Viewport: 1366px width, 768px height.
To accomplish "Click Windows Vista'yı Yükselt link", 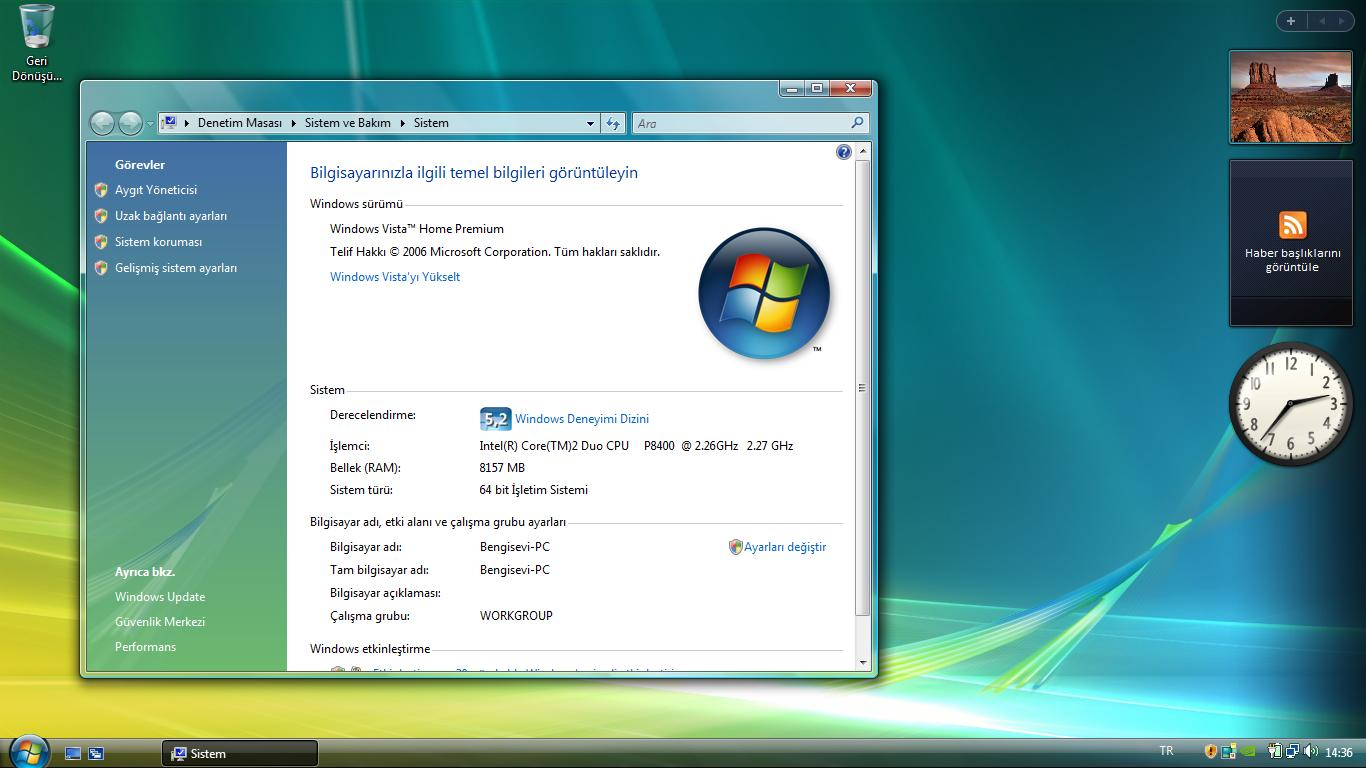I will click(395, 277).
